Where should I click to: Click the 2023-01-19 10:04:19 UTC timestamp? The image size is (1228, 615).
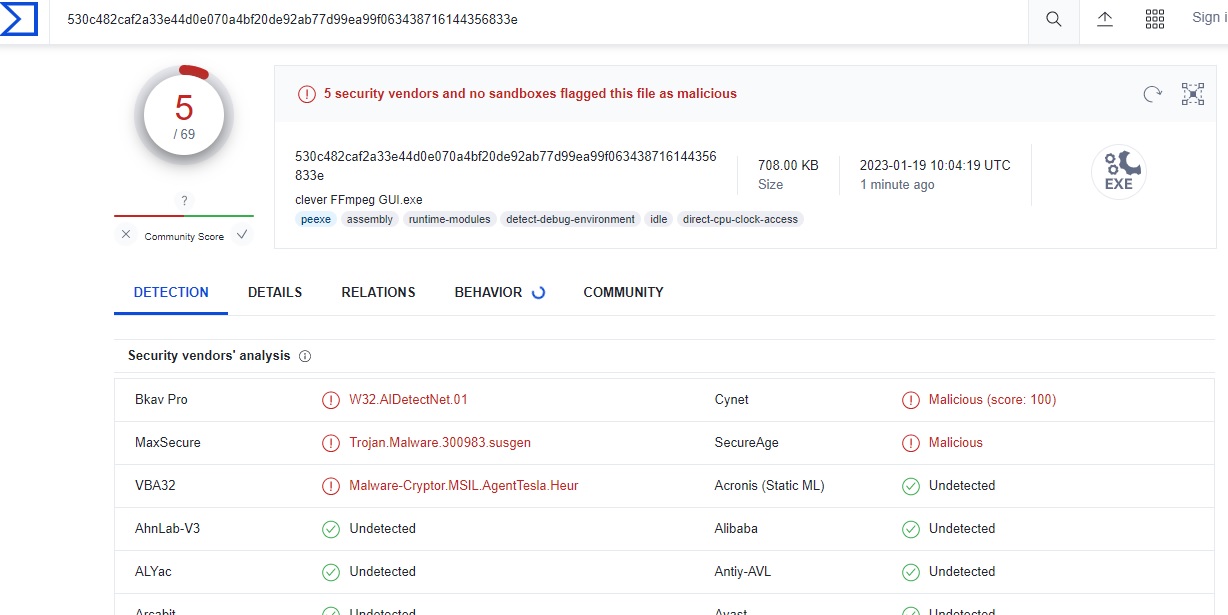[935, 165]
